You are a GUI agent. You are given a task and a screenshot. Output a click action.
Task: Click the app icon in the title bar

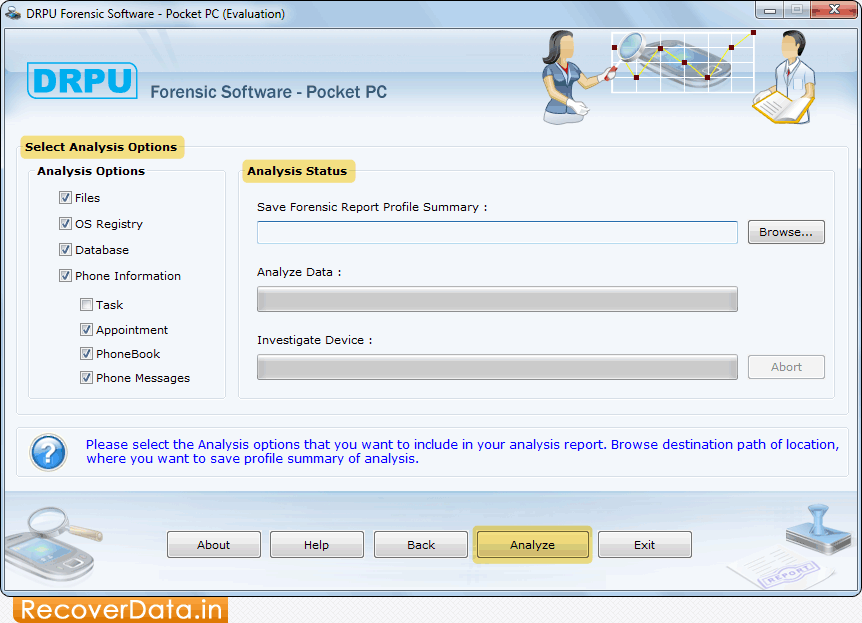point(13,13)
